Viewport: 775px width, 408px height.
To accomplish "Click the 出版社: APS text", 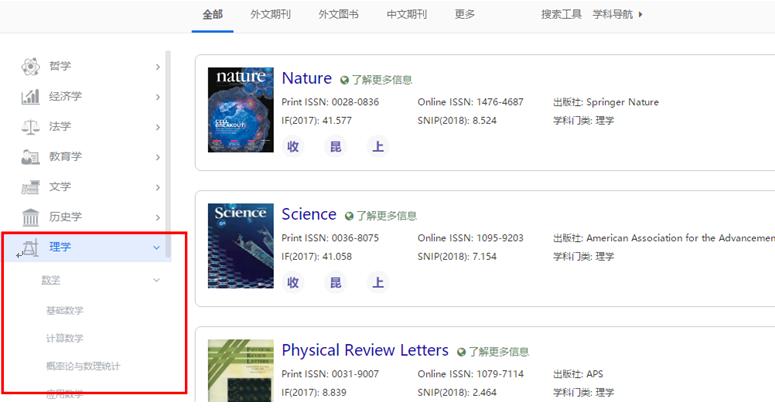I will tap(578, 374).
